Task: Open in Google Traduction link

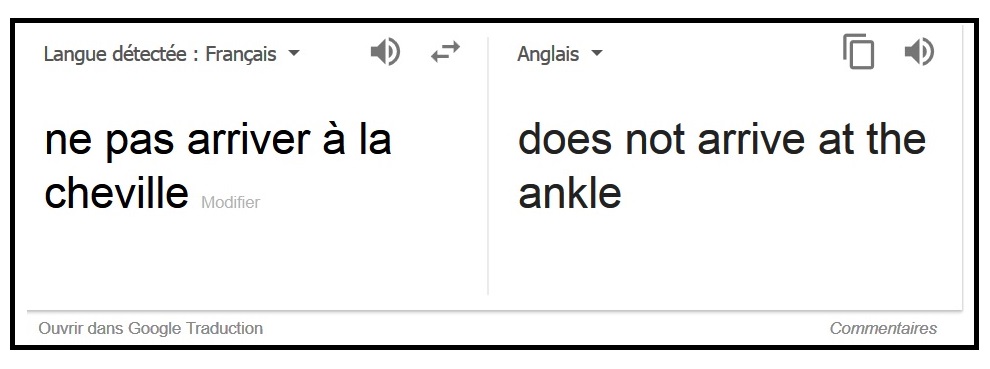Action: click(151, 329)
